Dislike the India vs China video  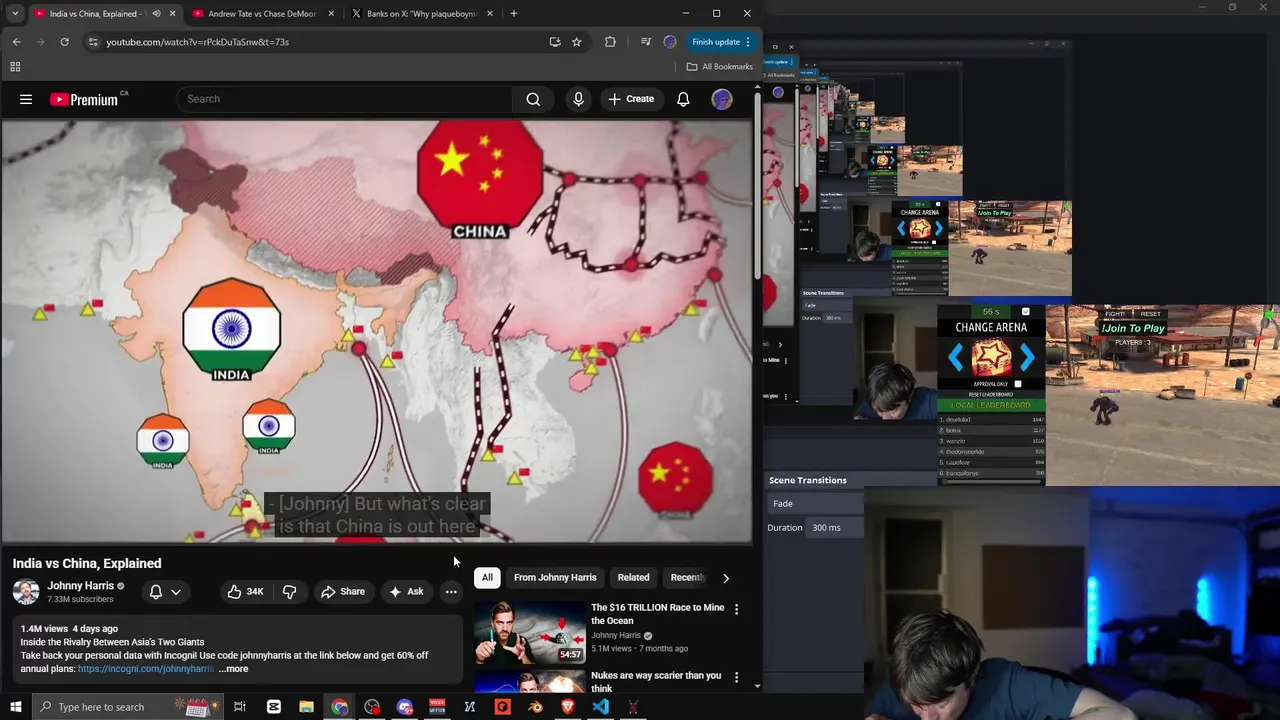click(x=289, y=591)
